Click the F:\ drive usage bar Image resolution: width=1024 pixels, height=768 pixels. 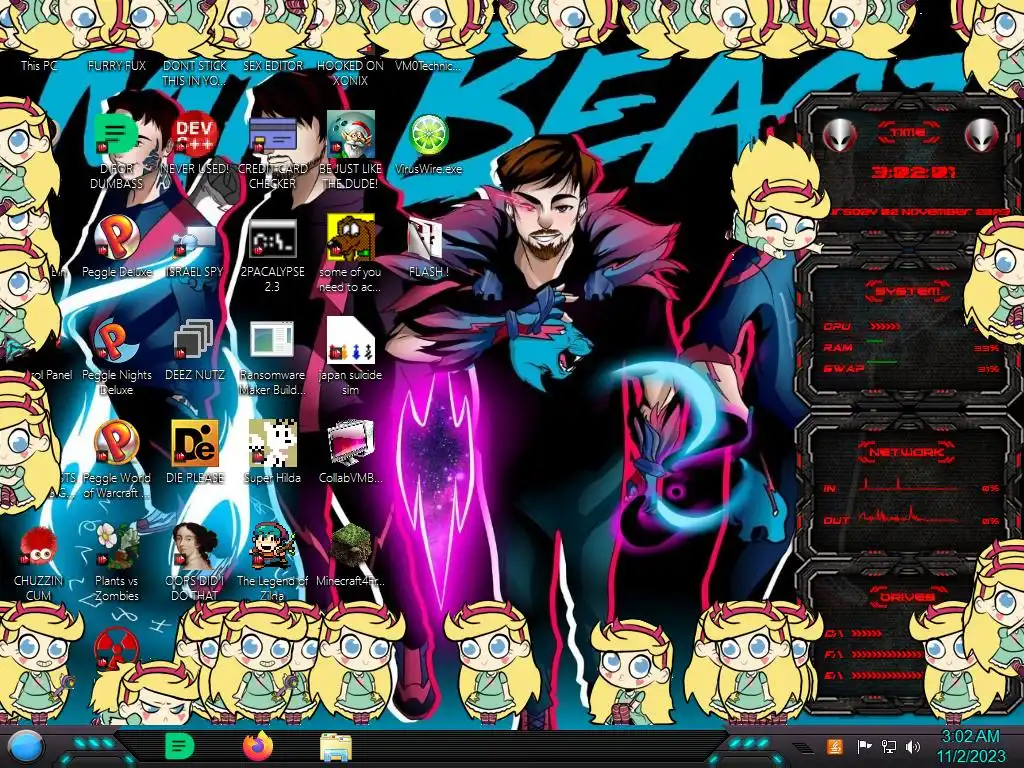coord(888,654)
